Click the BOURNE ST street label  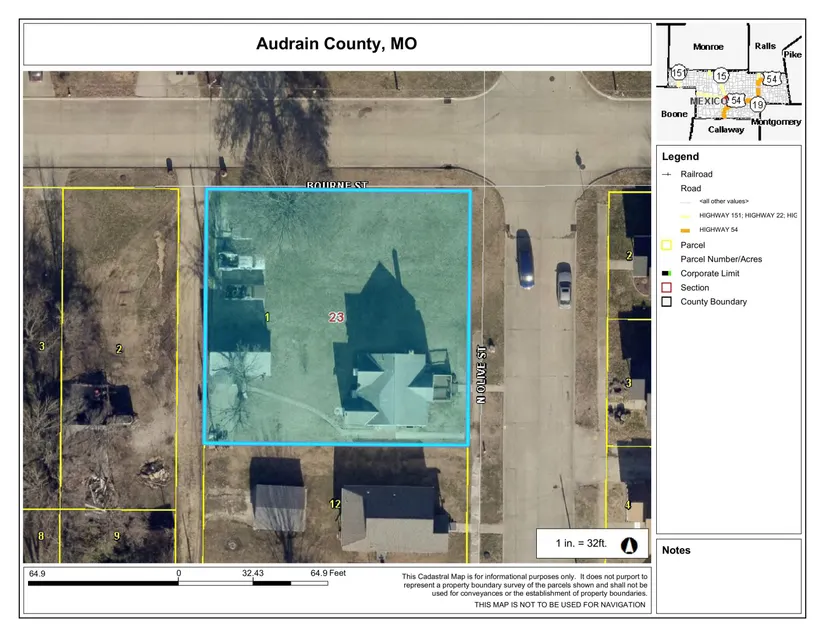[x=338, y=185]
